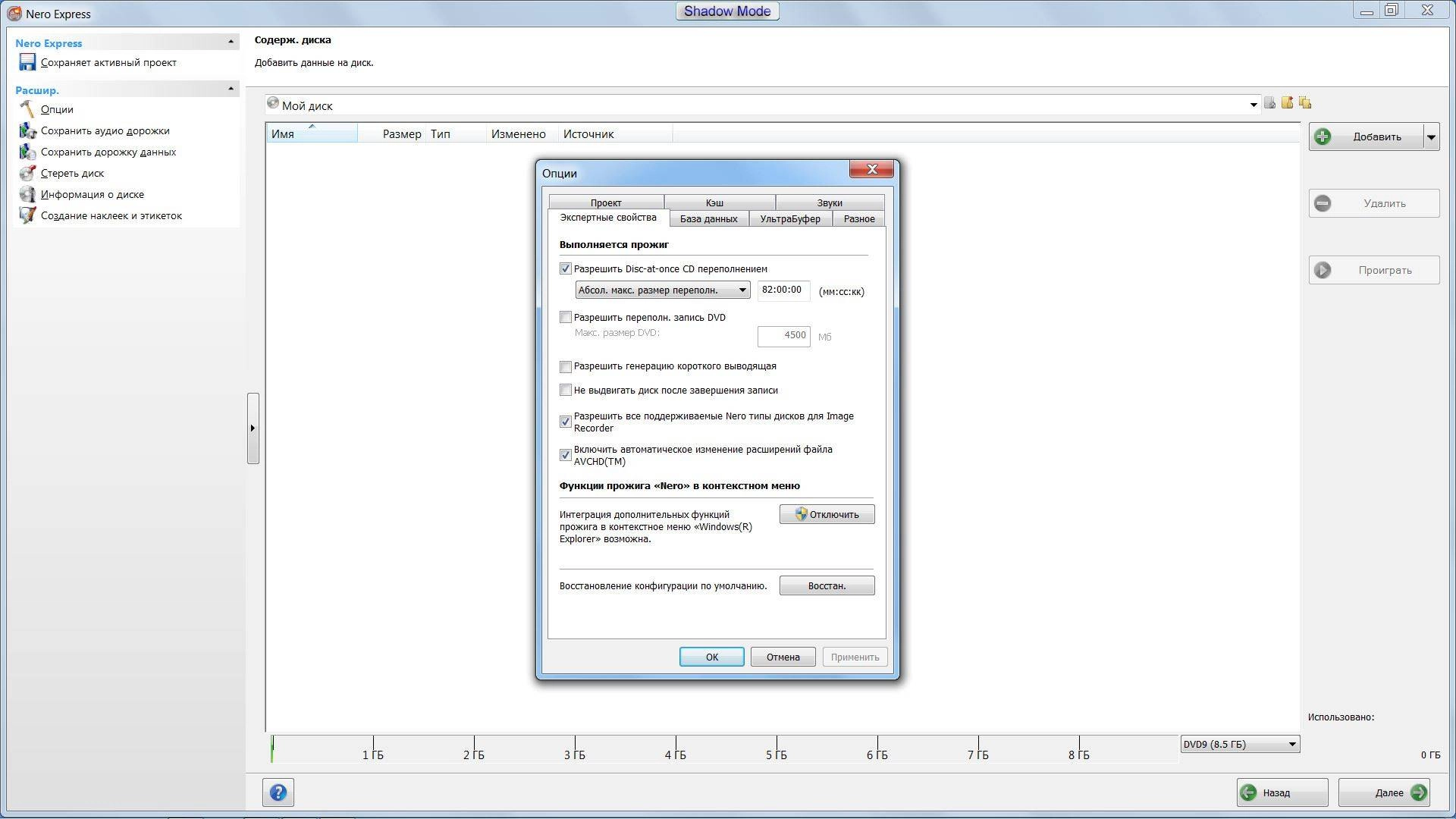Click the hammer icon beside Опции
This screenshot has height=819, width=1456.
pos(27,109)
